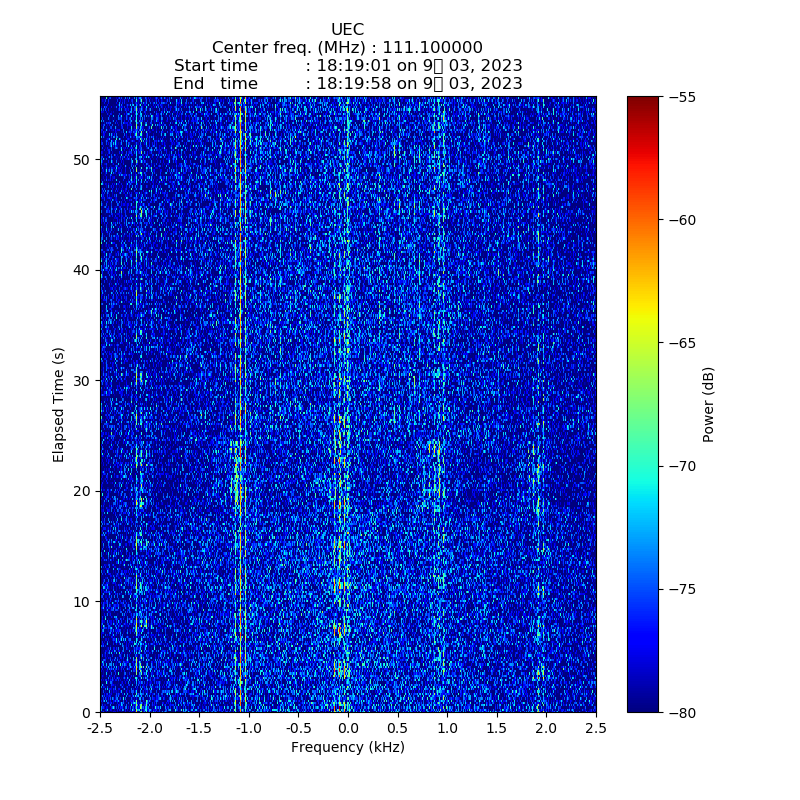This screenshot has width=800, height=800.
Task: Click the -2.5 frequency tick label
Action: click(x=99, y=729)
